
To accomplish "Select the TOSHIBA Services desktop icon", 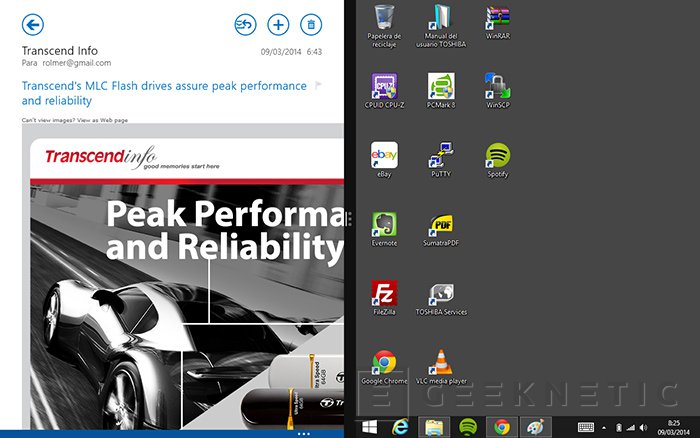I will coord(441,298).
